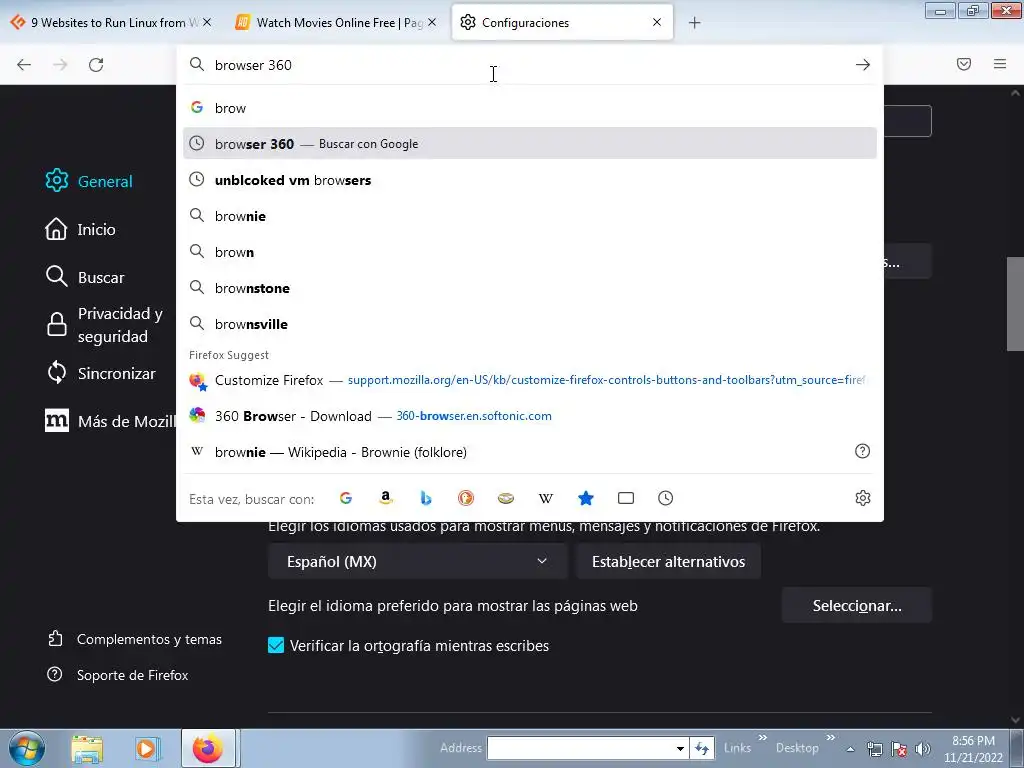1024x768 pixels.
Task: Click the help icon beside the brownie Wikipedia suggestion
Action: tap(863, 451)
